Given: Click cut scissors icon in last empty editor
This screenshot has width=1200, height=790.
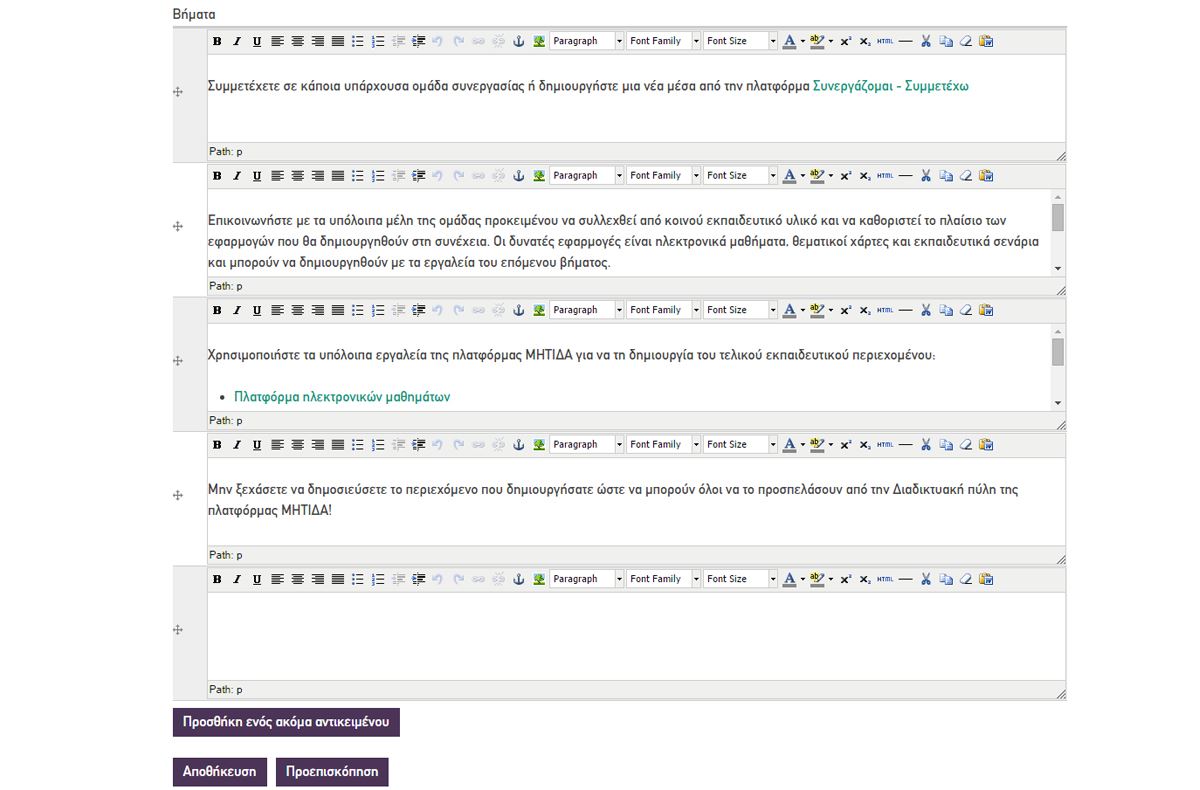Looking at the screenshot, I should pyautogui.click(x=925, y=579).
